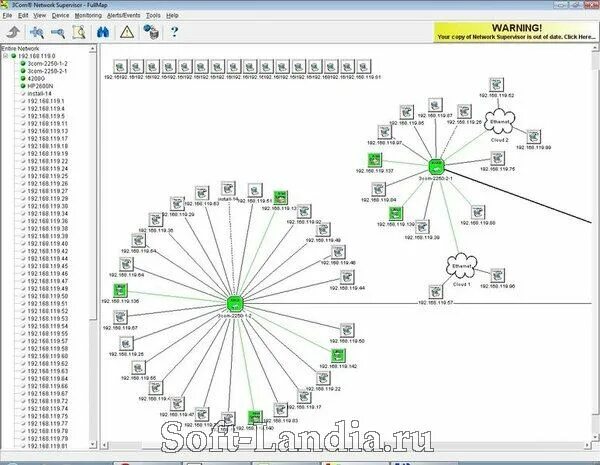Select 3com-2250-1-2 in the tree
This screenshot has height=465, width=600.
click(x=47, y=64)
